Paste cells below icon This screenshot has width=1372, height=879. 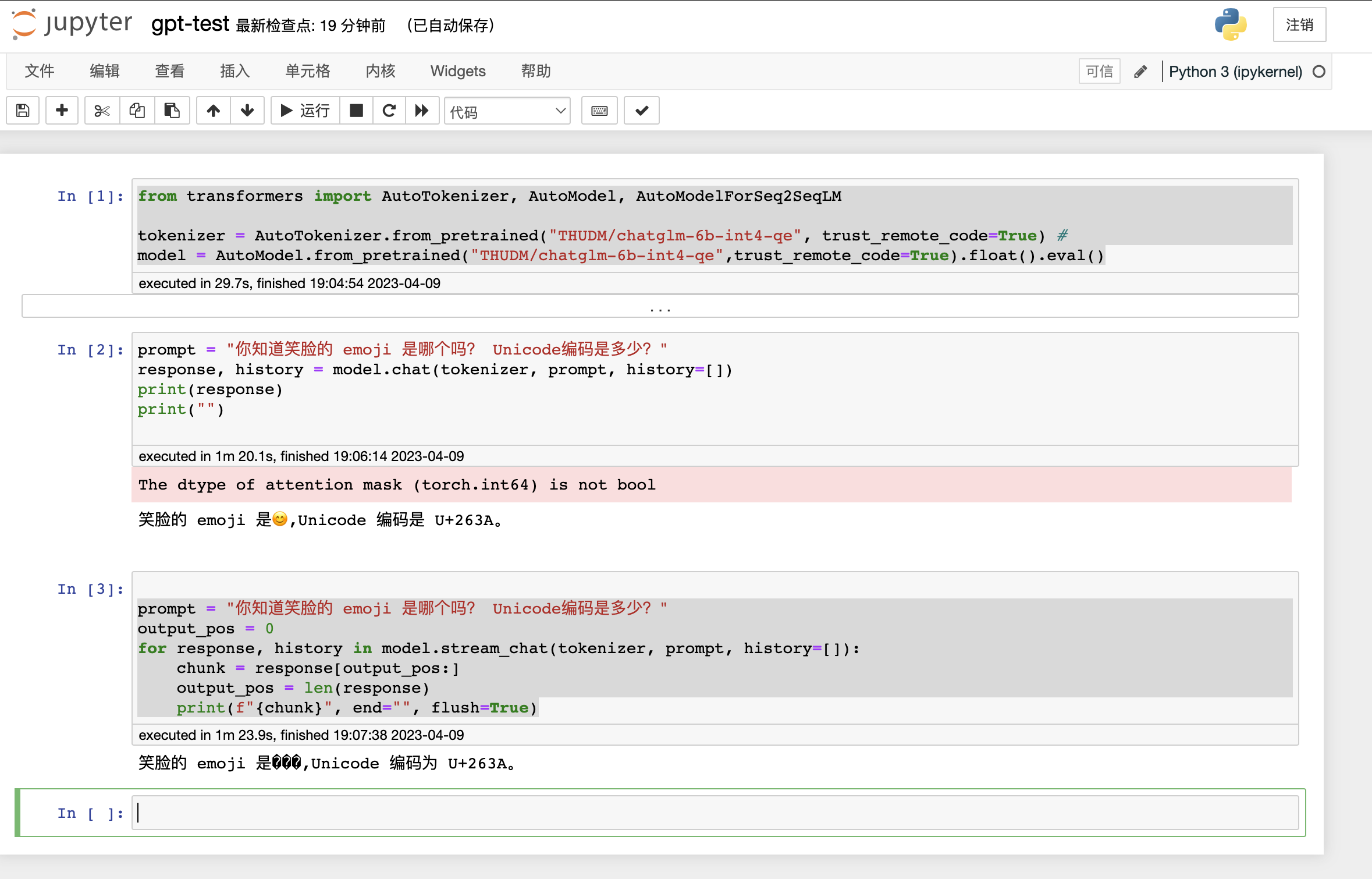[172, 111]
